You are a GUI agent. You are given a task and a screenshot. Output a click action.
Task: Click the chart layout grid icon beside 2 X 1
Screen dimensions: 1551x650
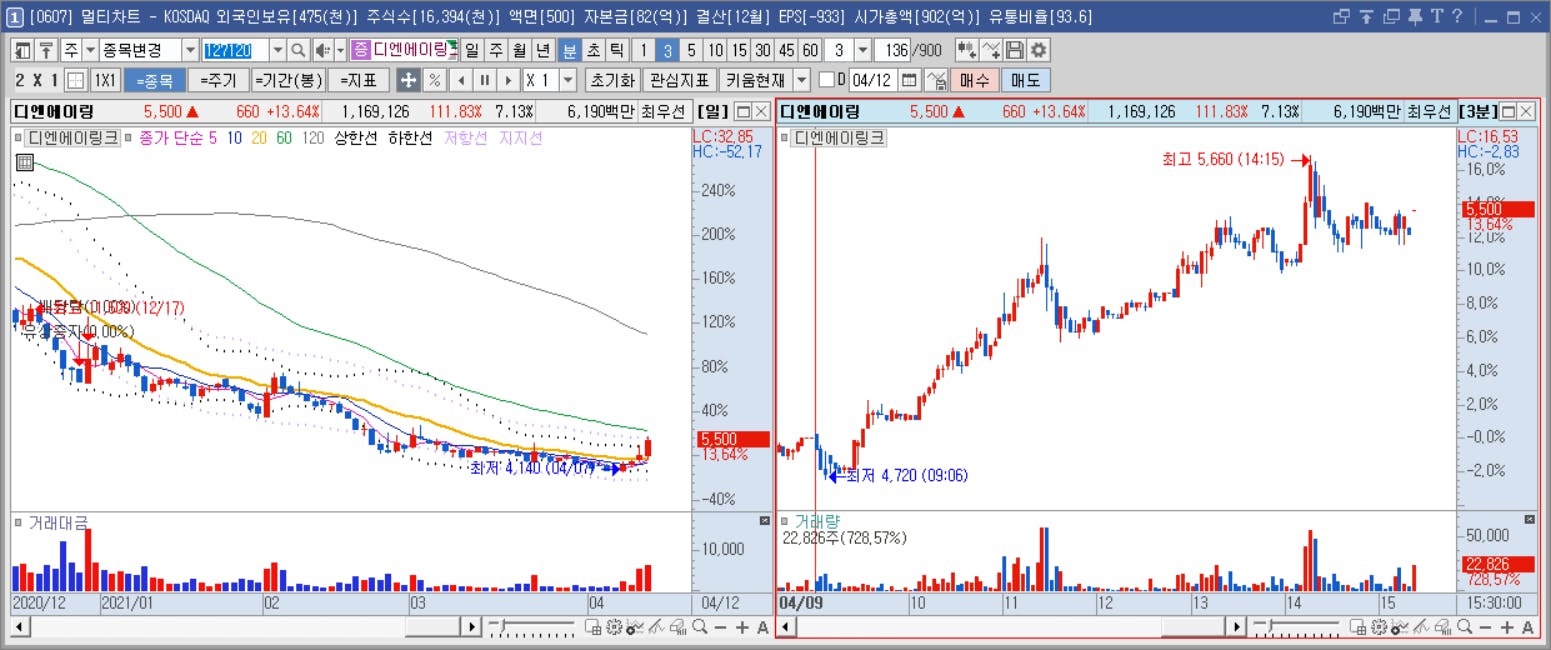pyautogui.click(x=76, y=81)
